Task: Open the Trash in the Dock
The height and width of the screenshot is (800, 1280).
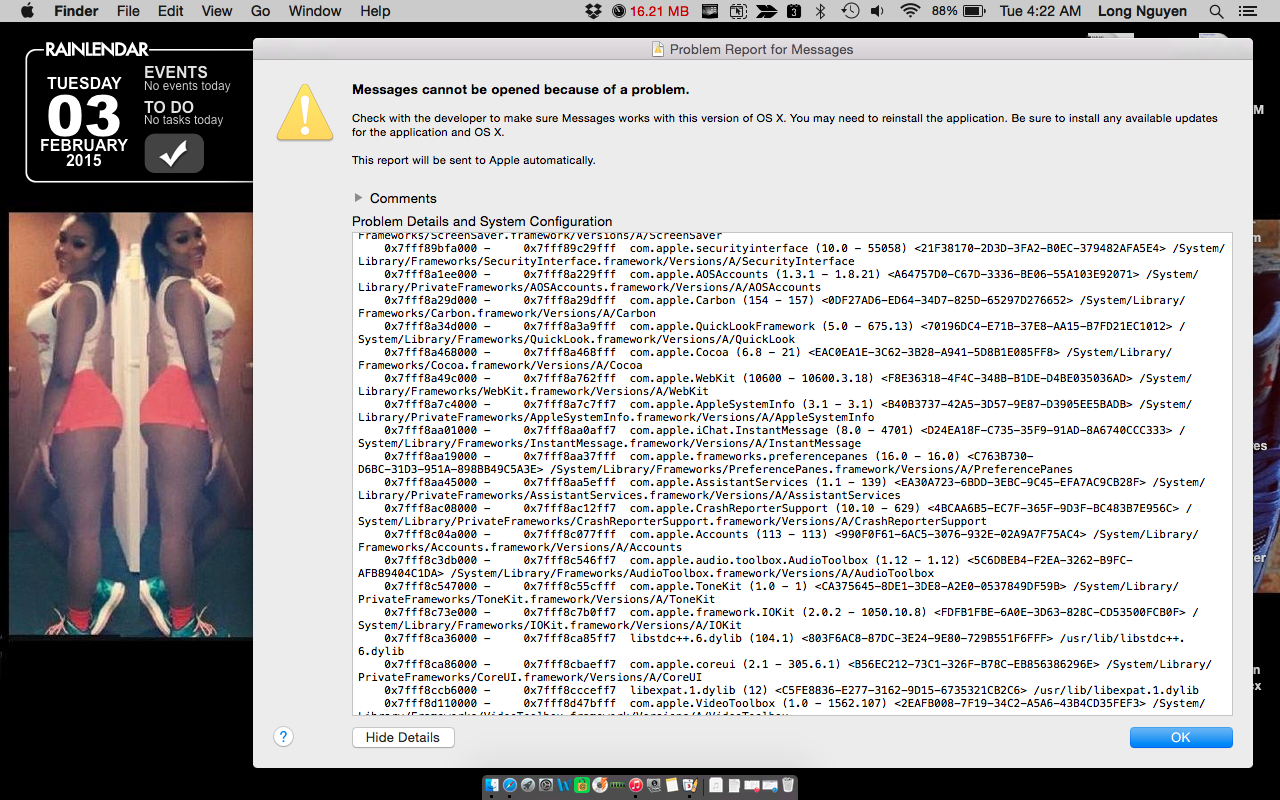Action: pos(788,785)
